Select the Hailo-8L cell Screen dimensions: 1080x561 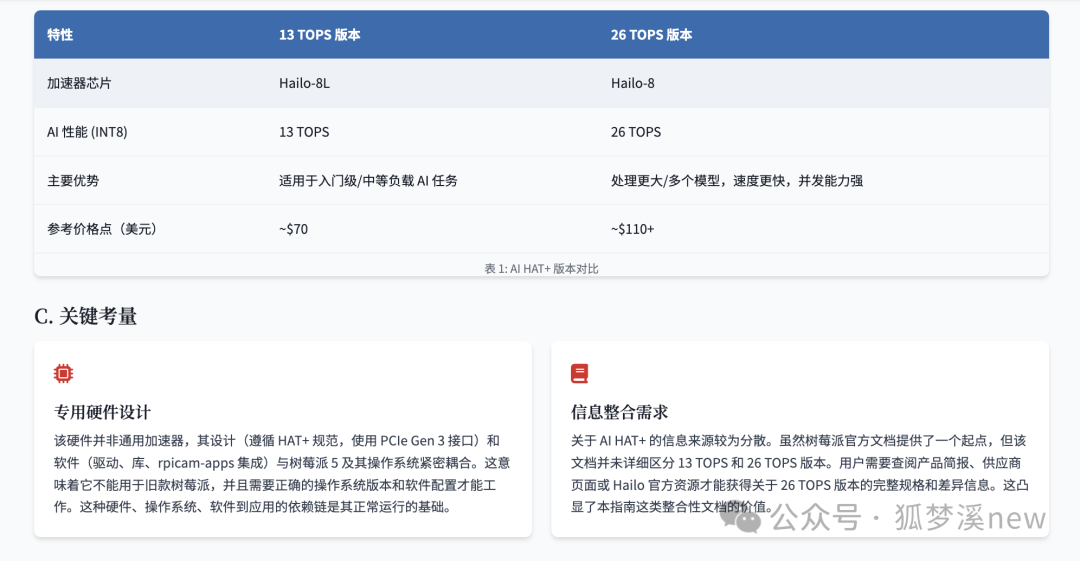pyautogui.click(x=304, y=83)
